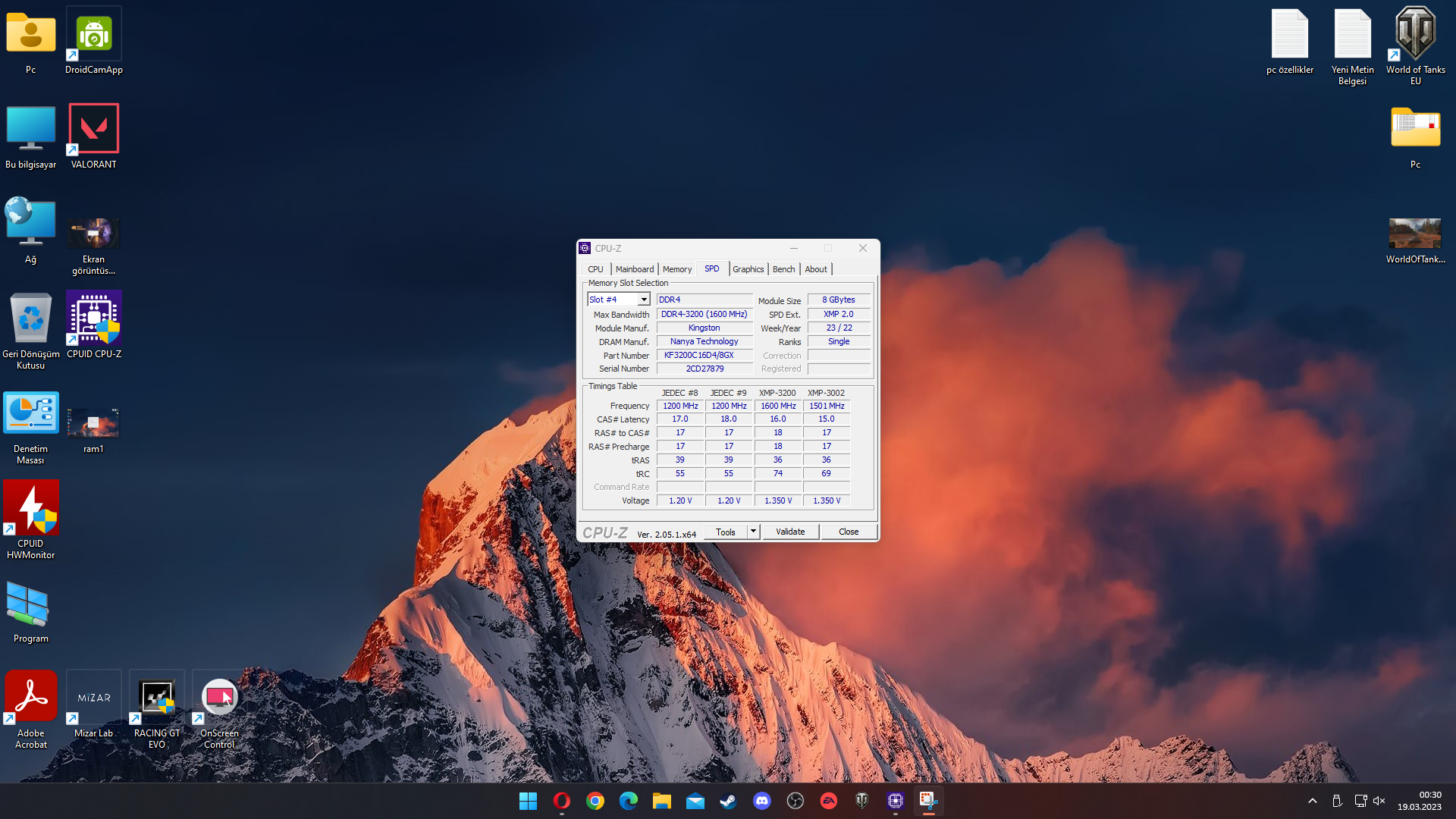Open the ram1 image thumbnail on desktop

93,423
